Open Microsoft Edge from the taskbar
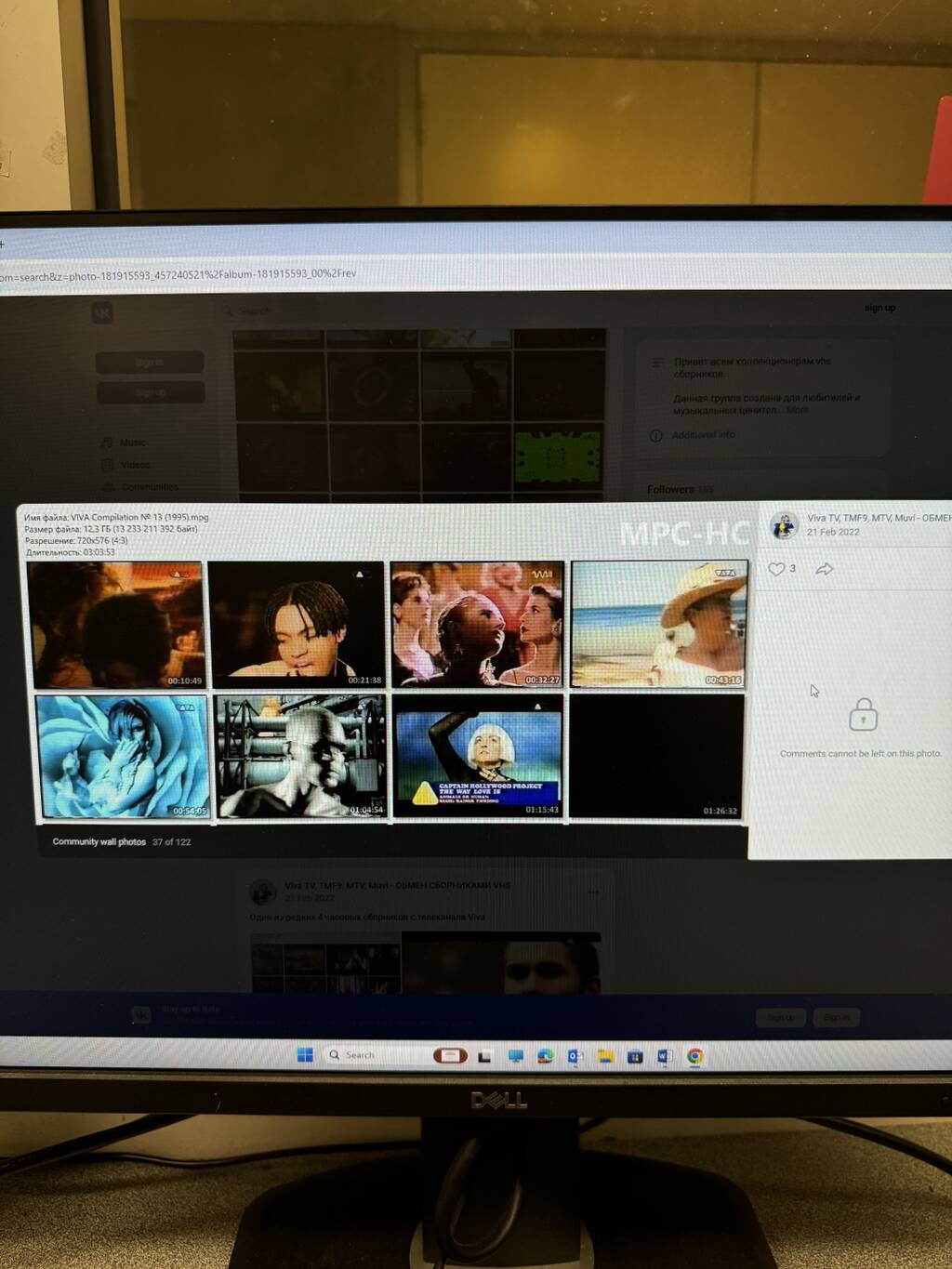The width and height of the screenshot is (952, 1269). (545, 1056)
